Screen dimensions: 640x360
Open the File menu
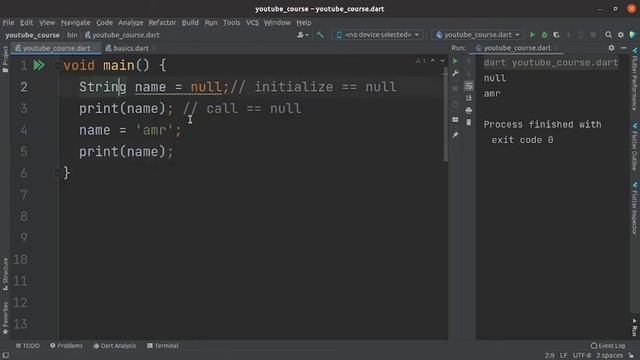[x=8, y=22]
